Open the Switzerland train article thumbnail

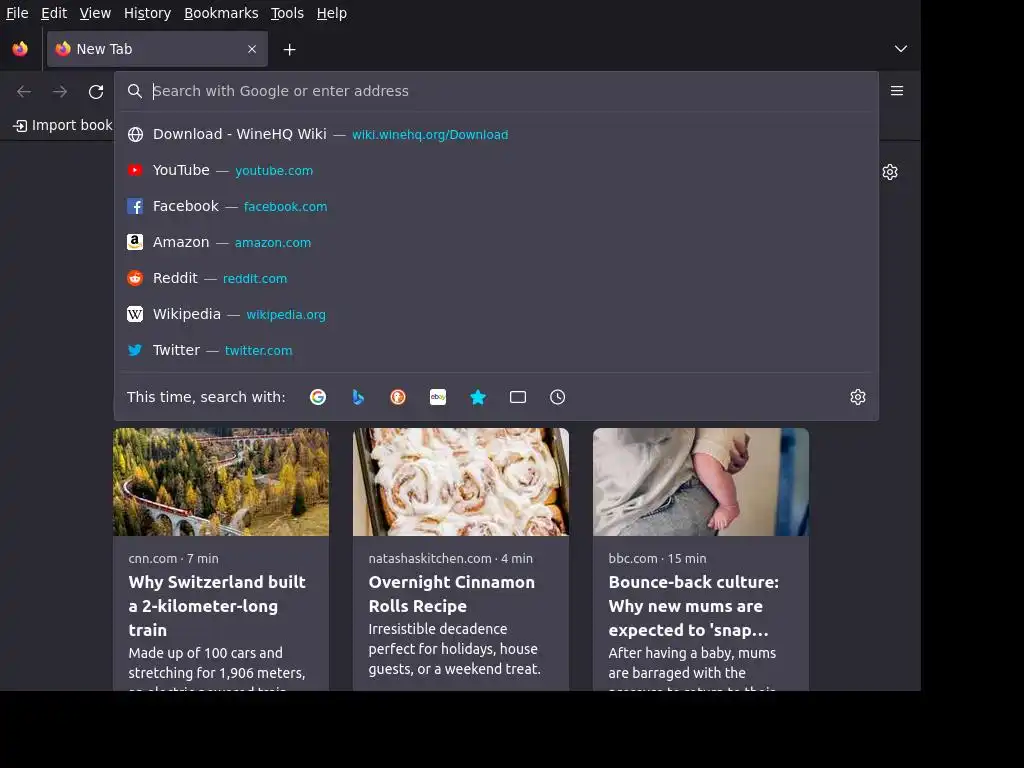coord(221,482)
